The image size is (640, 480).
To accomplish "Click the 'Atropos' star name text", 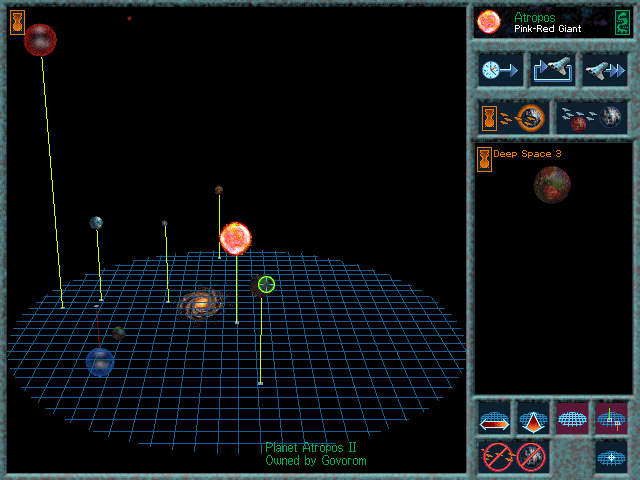I will pos(535,18).
